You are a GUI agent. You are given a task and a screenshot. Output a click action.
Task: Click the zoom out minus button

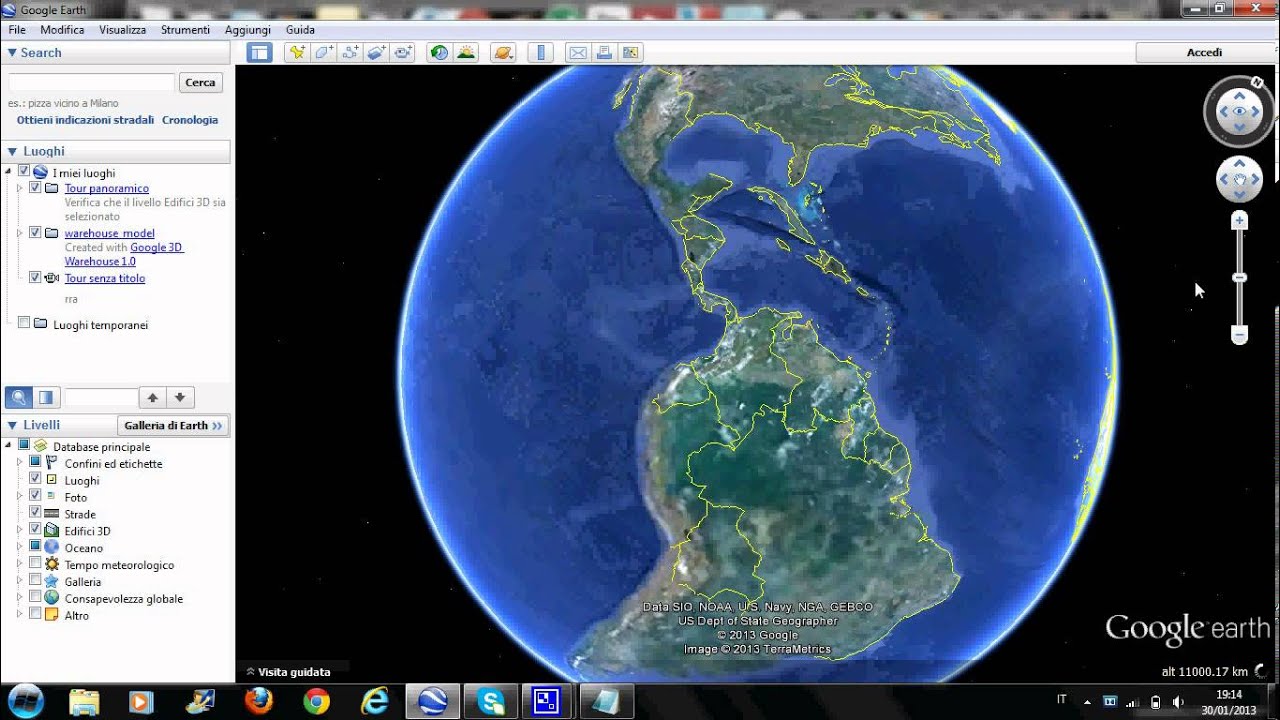click(x=1239, y=334)
